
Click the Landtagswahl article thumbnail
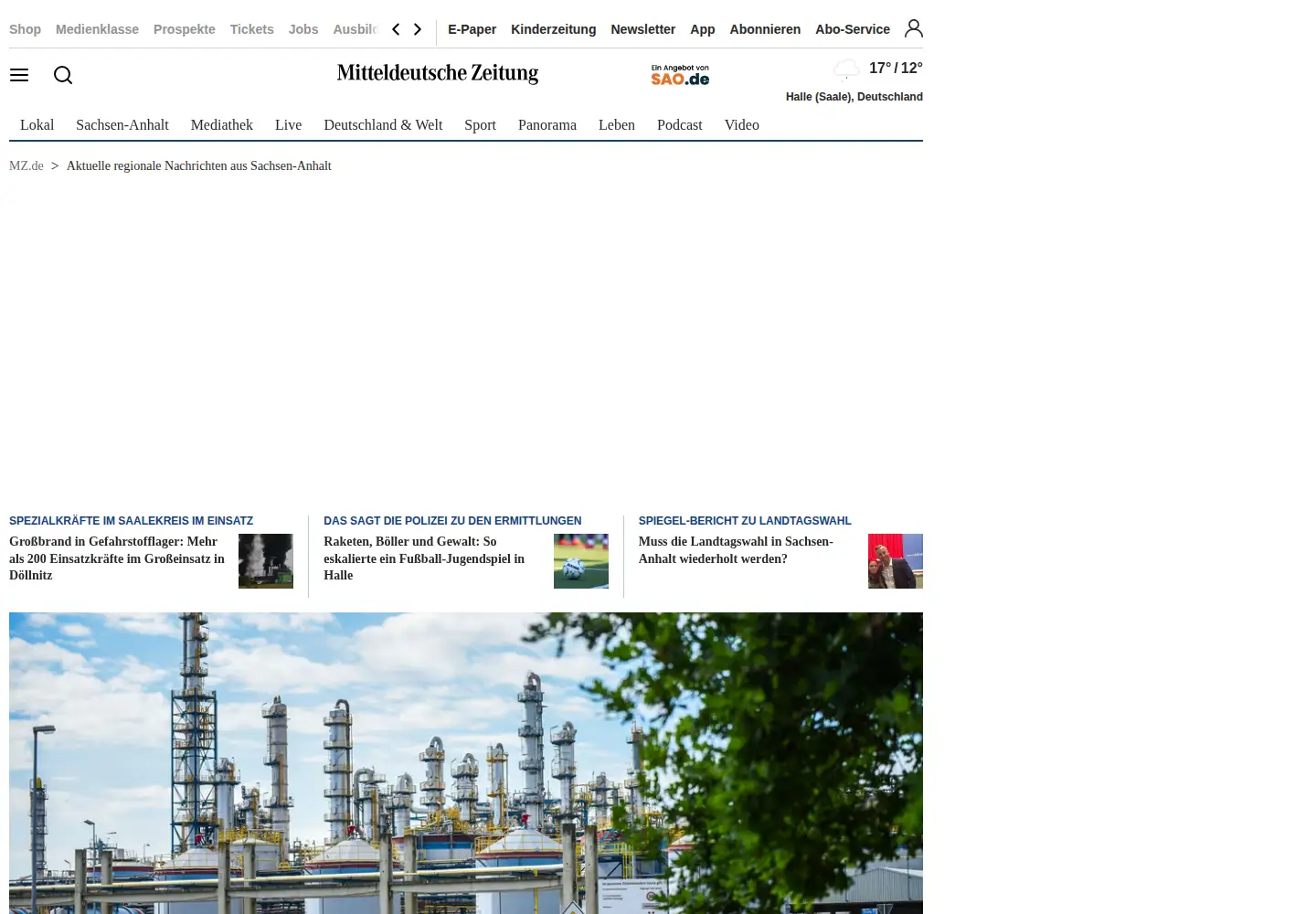pyautogui.click(x=896, y=561)
